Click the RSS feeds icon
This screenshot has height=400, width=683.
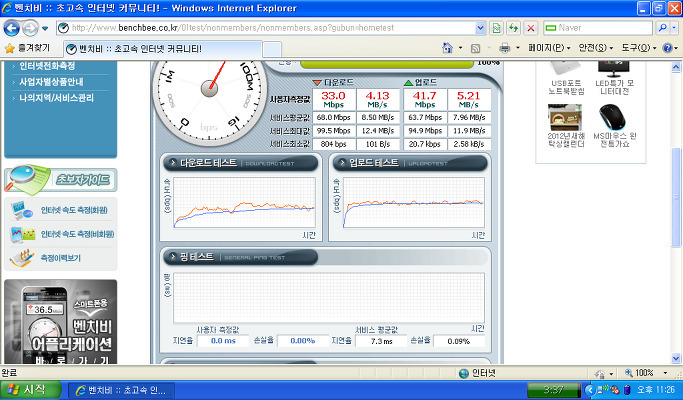(476, 48)
